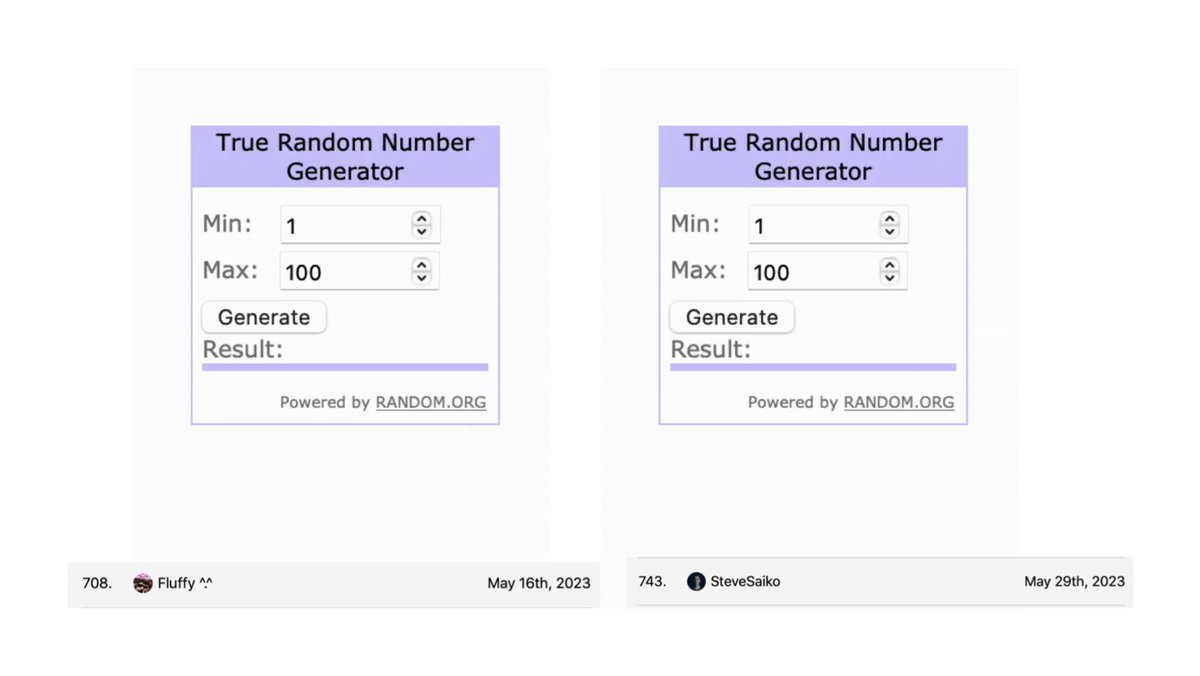Open RANDOM.ORG link in left widget
The width and height of the screenshot is (1200, 676).
(x=431, y=402)
